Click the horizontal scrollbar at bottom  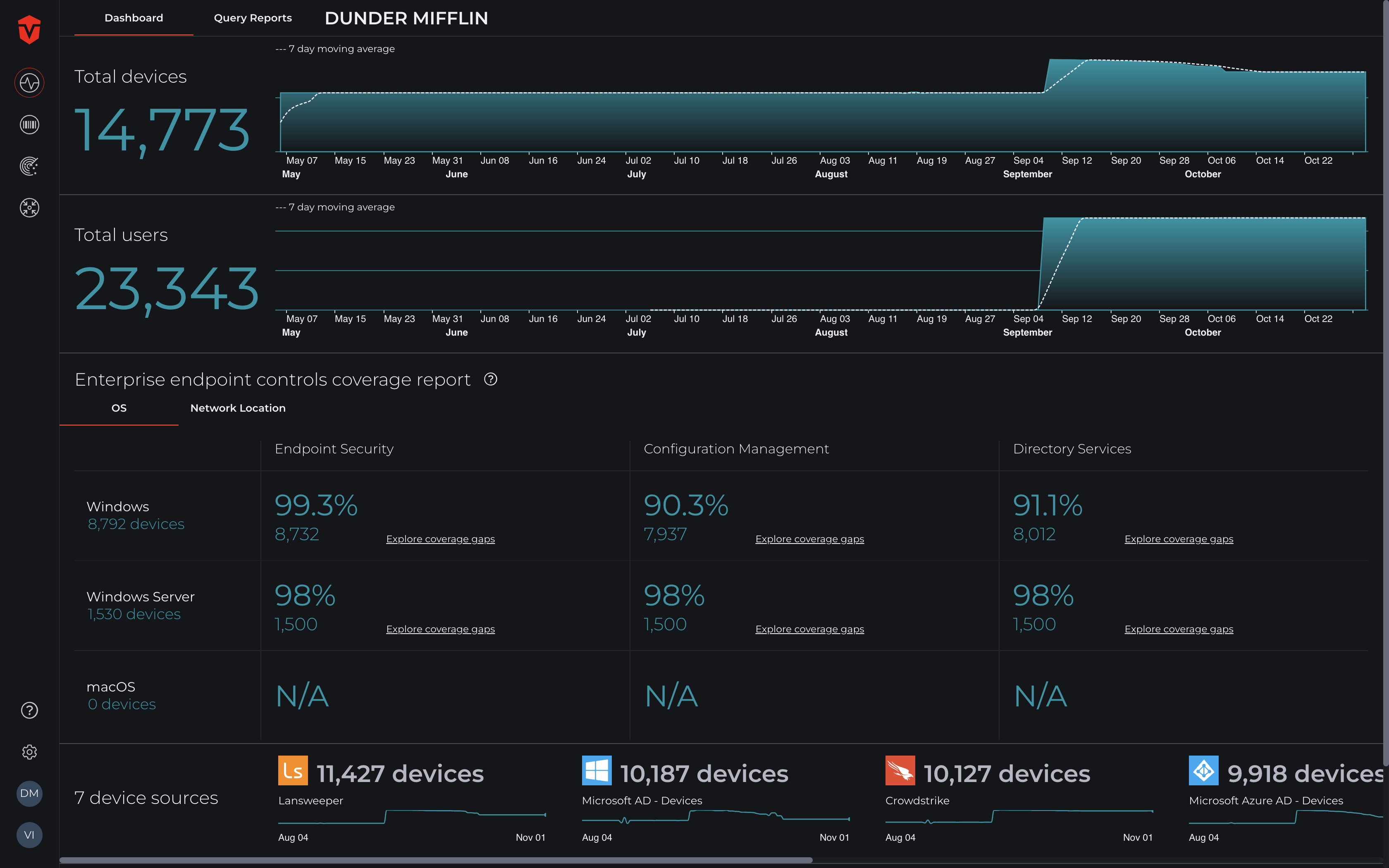pyautogui.click(x=436, y=860)
